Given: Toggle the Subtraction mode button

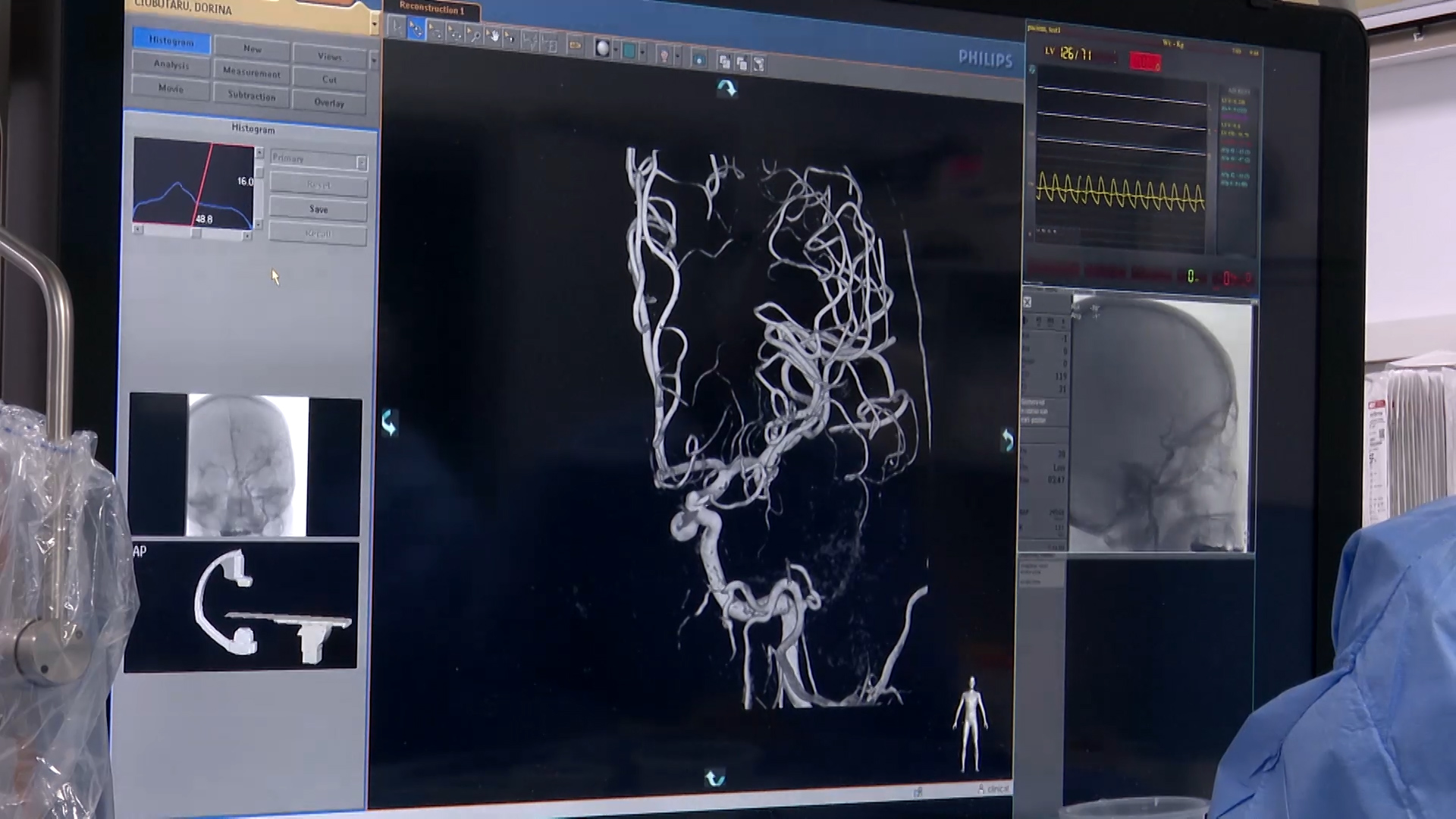Looking at the screenshot, I should pos(252,96).
